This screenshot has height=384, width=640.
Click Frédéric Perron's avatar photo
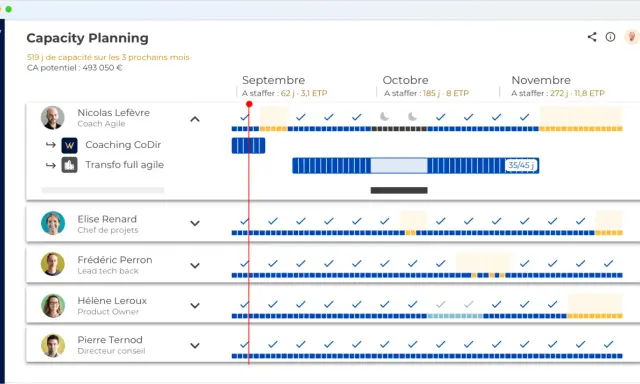pos(53,264)
